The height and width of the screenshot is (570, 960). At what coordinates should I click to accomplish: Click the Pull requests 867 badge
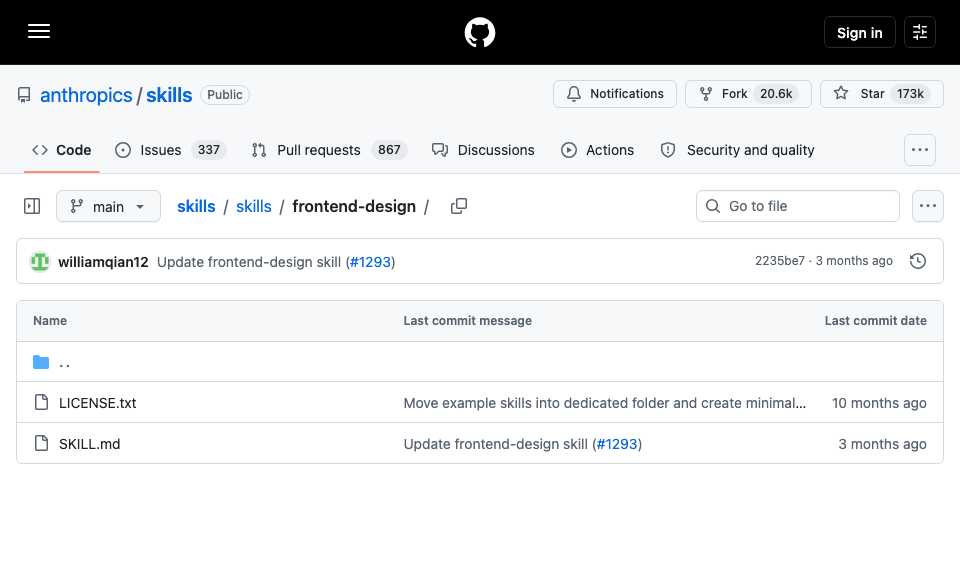pos(389,150)
